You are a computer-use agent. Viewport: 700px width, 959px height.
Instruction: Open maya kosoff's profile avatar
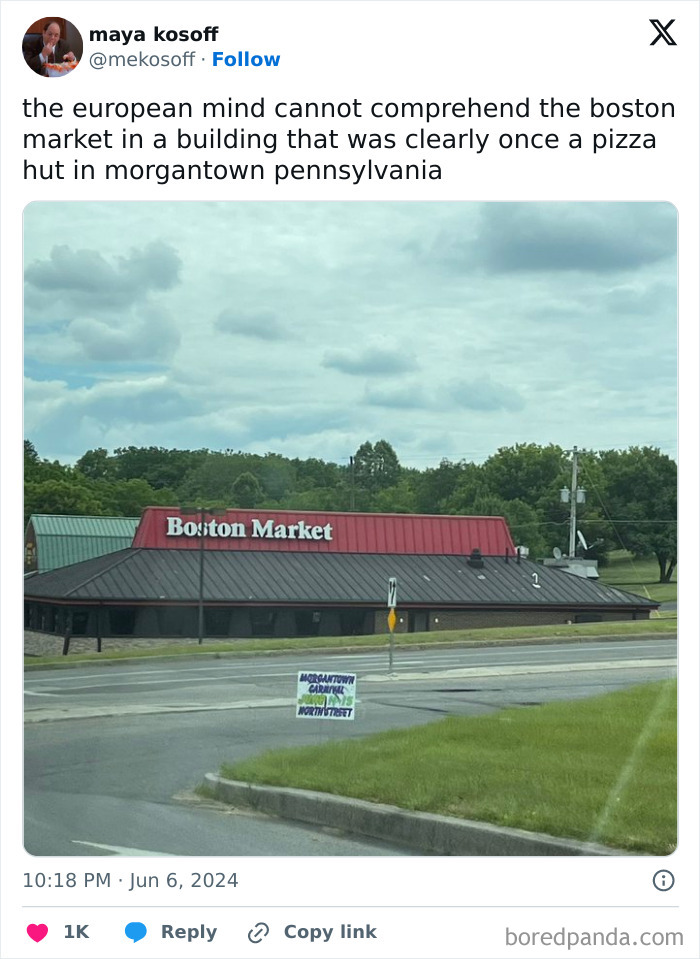tap(52, 46)
